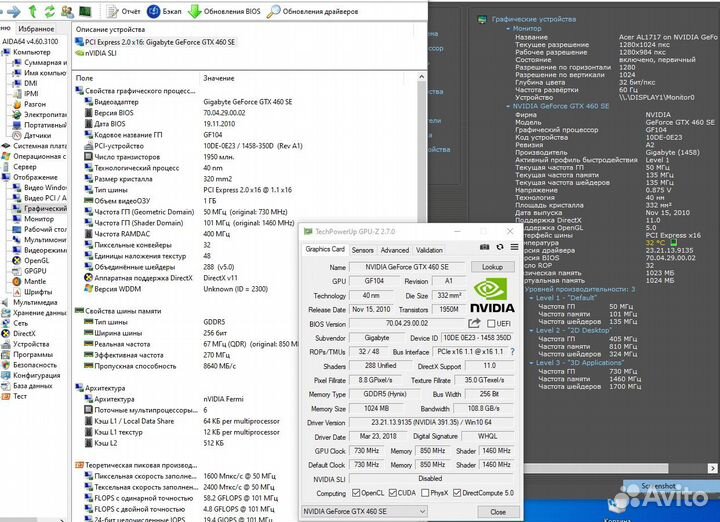Refresh the AIDA64 page with green arrows icon
This screenshot has width=720, height=522.
pyautogui.click(x=50, y=11)
